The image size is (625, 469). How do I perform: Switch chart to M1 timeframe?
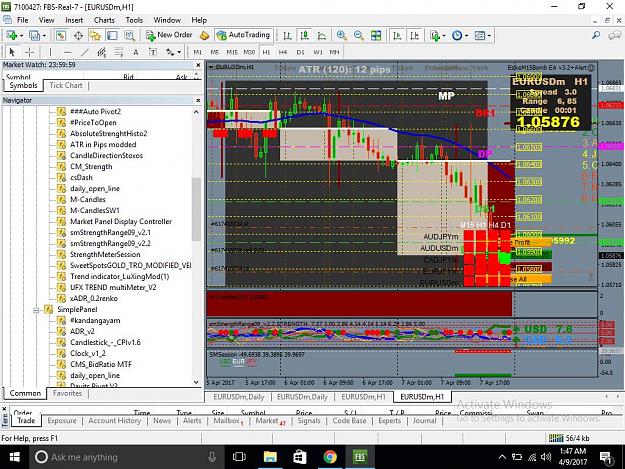click(197, 52)
